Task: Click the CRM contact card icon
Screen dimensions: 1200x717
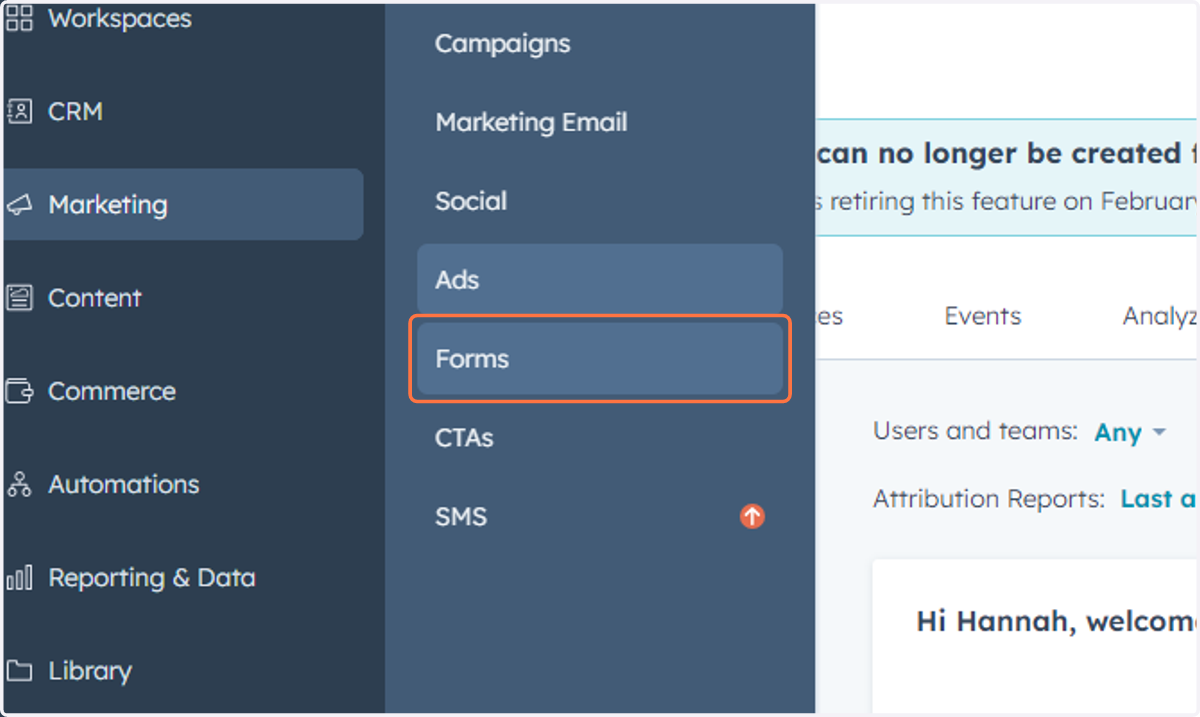Action: (19, 111)
